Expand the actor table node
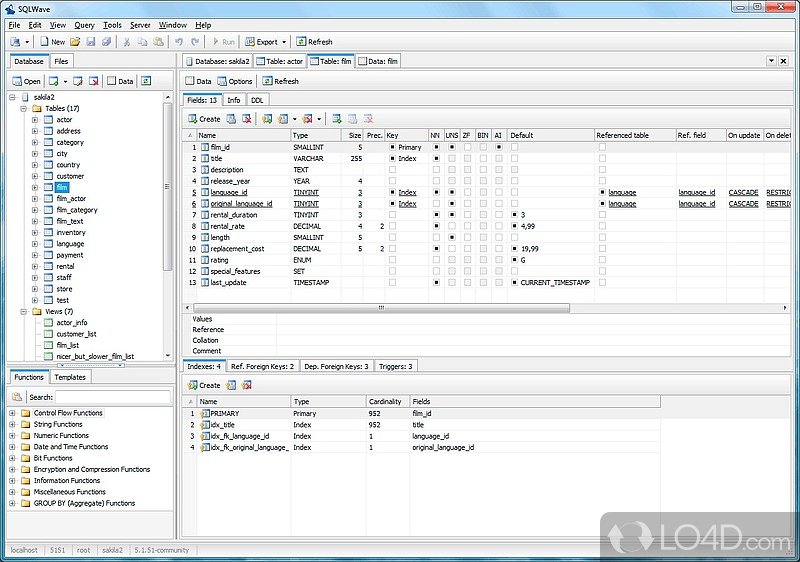The image size is (800, 562). click(x=35, y=119)
